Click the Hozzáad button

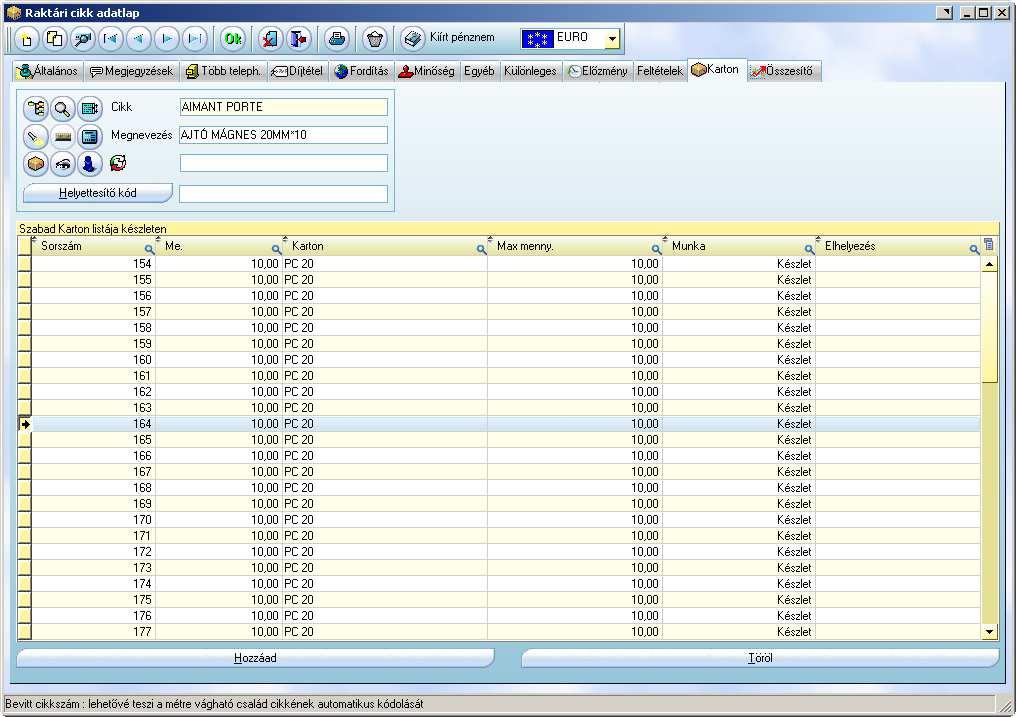tap(255, 658)
